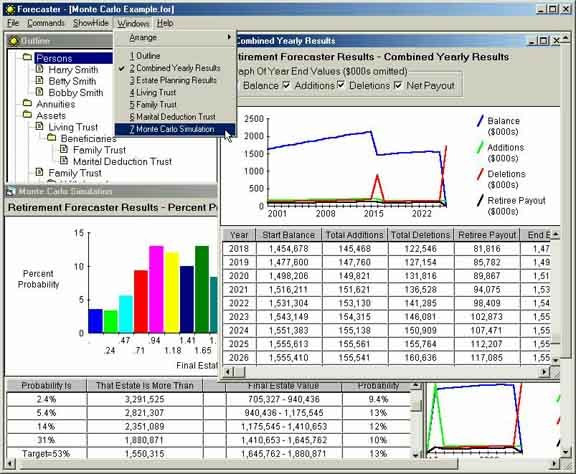Viewport: 576px width, 474px height.
Task: Select Family Trust under Beneficiaries
Action: (99, 150)
